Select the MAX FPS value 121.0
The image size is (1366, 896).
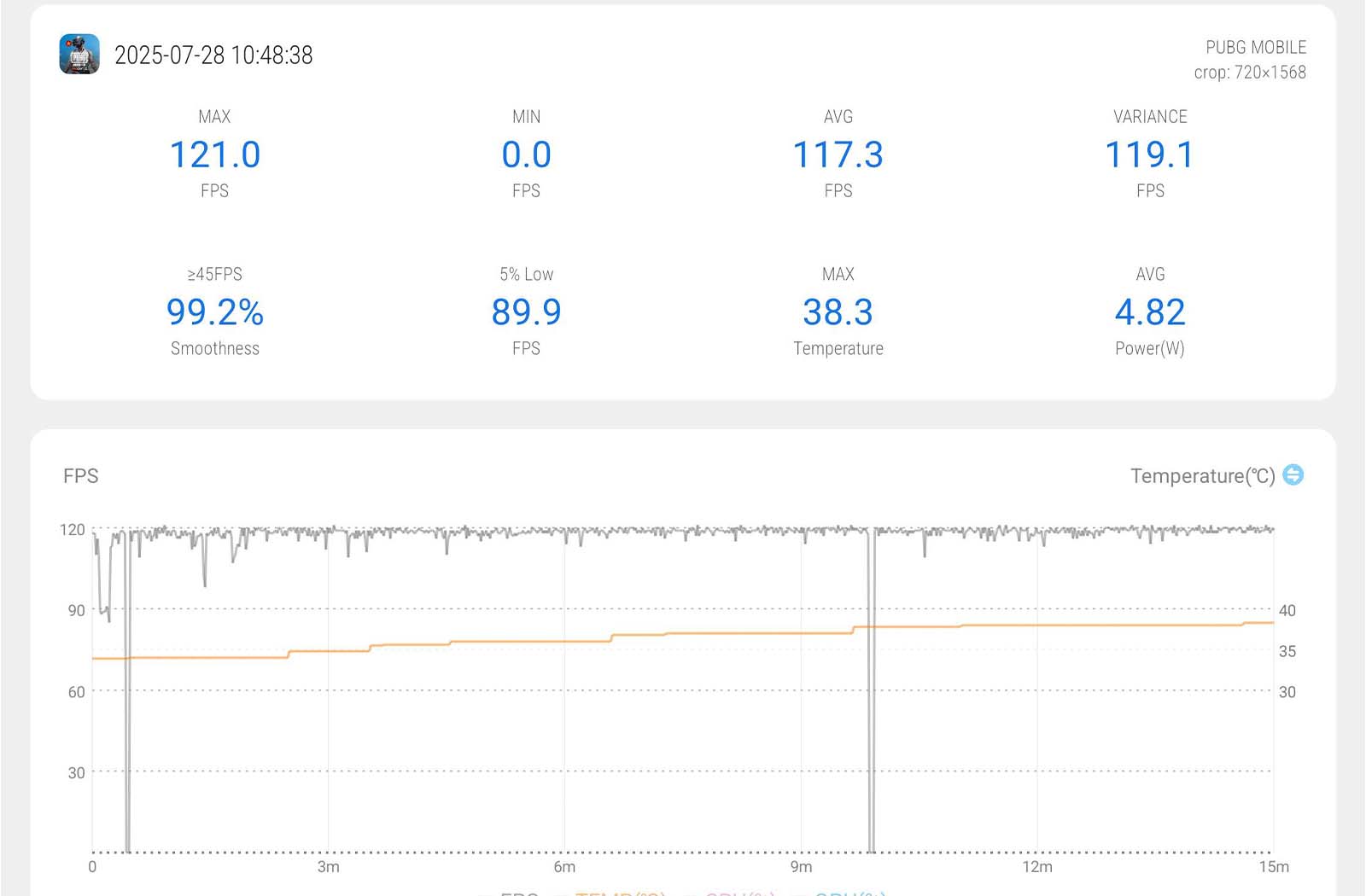tap(214, 155)
